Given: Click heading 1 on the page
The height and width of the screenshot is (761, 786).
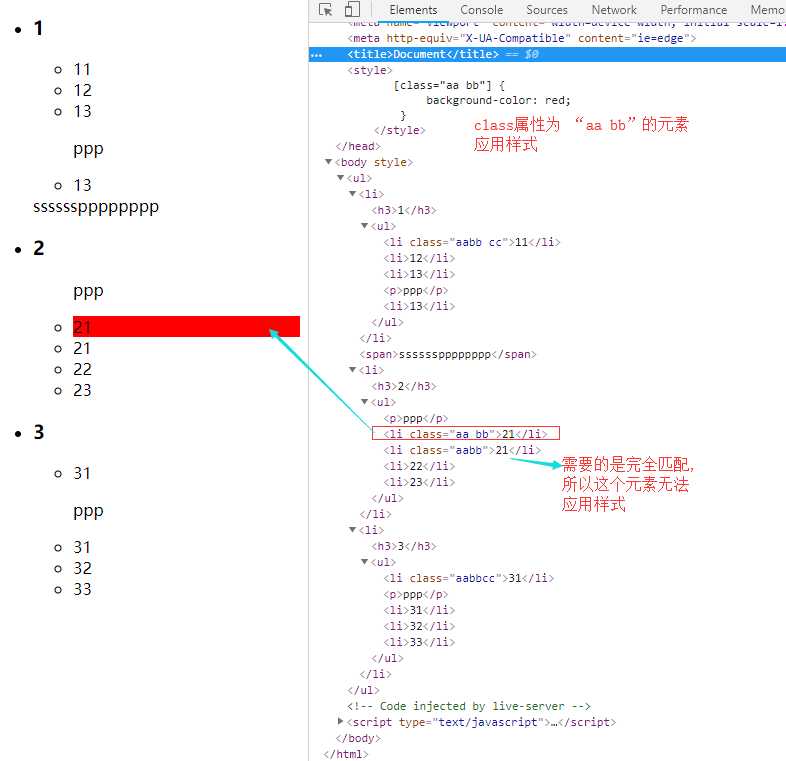Looking at the screenshot, I should coord(38,28).
